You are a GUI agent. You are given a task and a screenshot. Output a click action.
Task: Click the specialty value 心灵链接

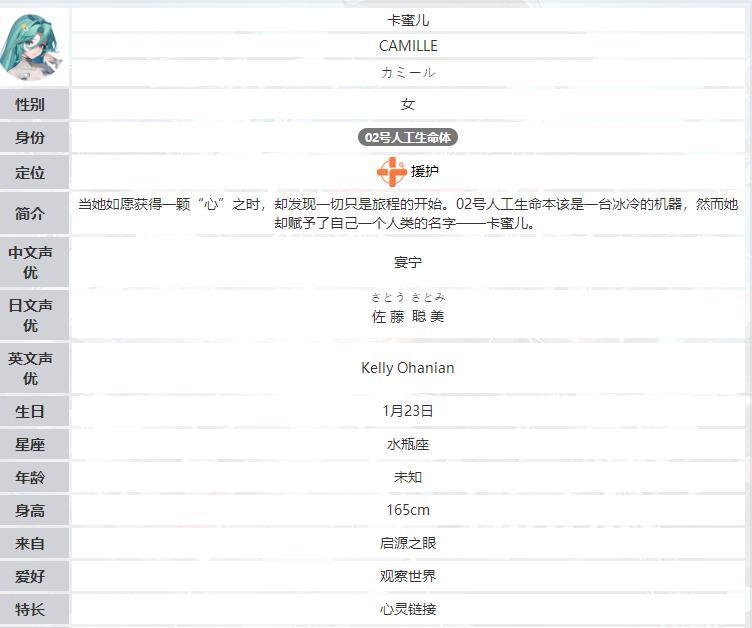408,609
